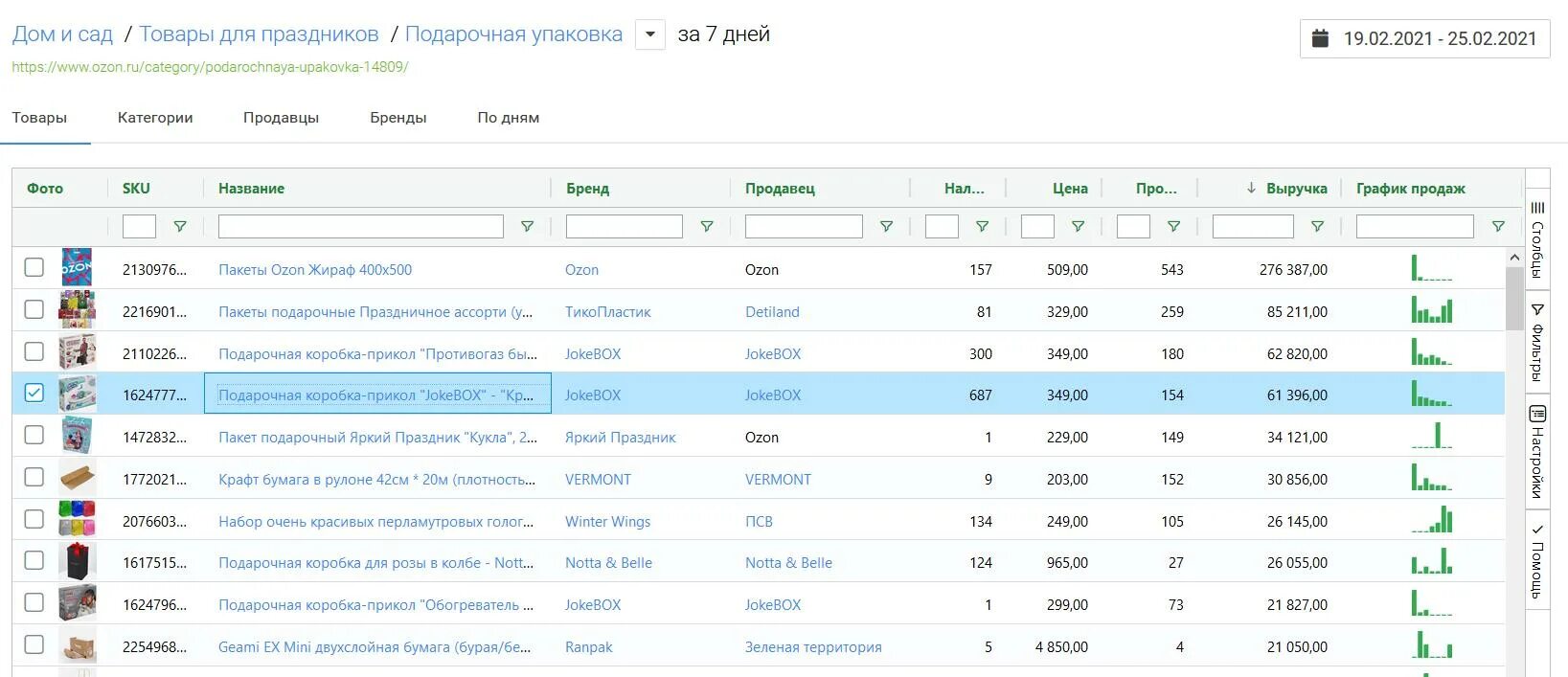Screen dimensions: 1568x677
Task: Click the filter icon for Продавец column
Action: click(x=886, y=227)
